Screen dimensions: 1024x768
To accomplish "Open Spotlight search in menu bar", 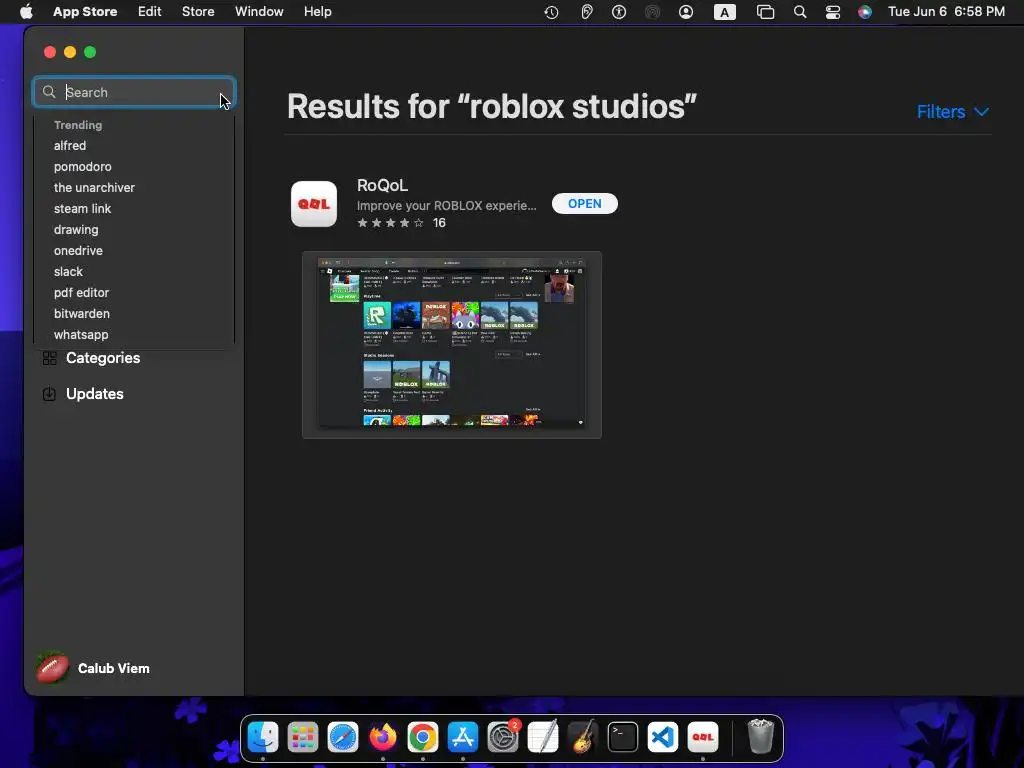I will (800, 12).
